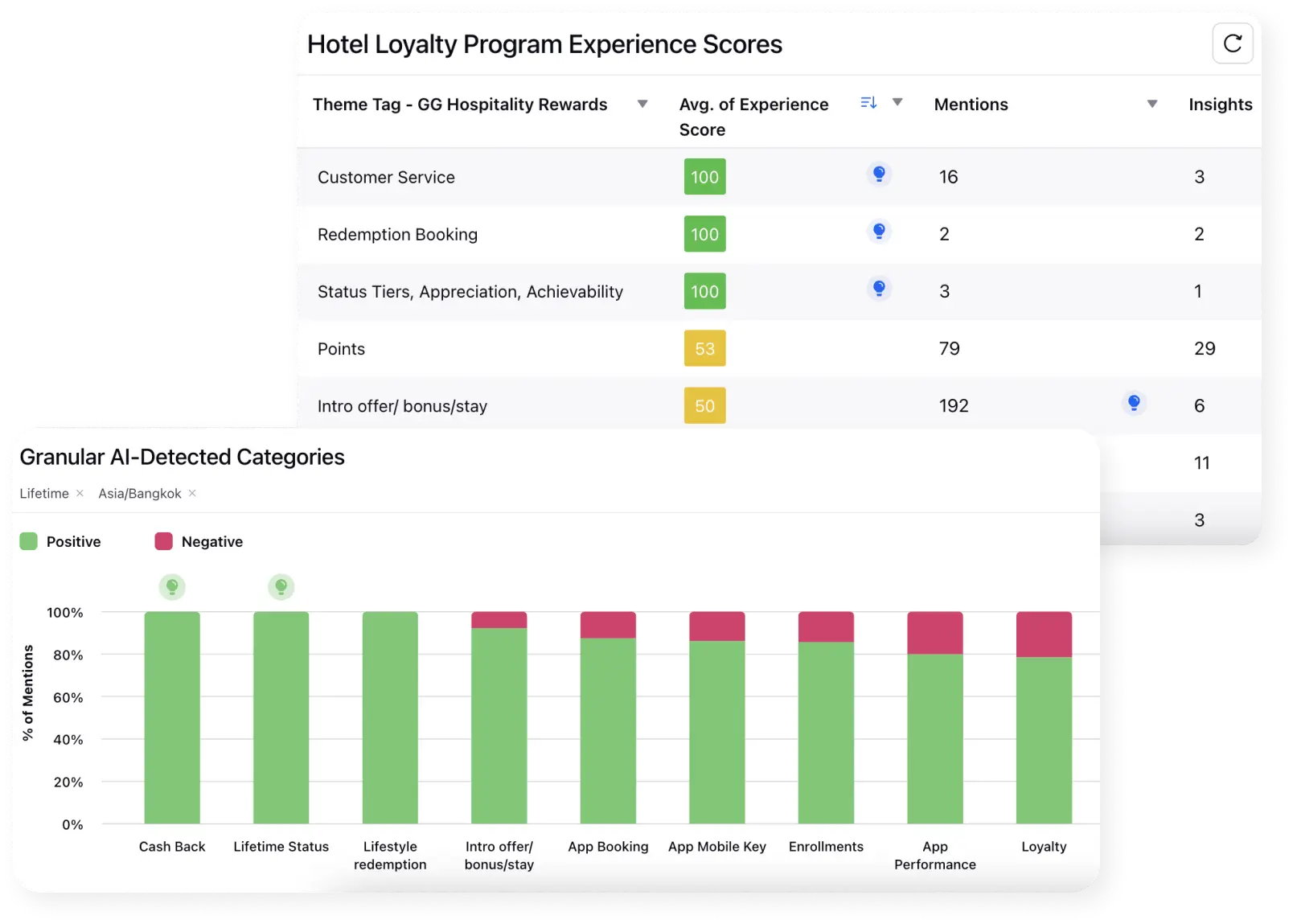Viewport: 1293px width, 924px height.
Task: Click the negative segment of Enrollments bar
Action: click(826, 626)
